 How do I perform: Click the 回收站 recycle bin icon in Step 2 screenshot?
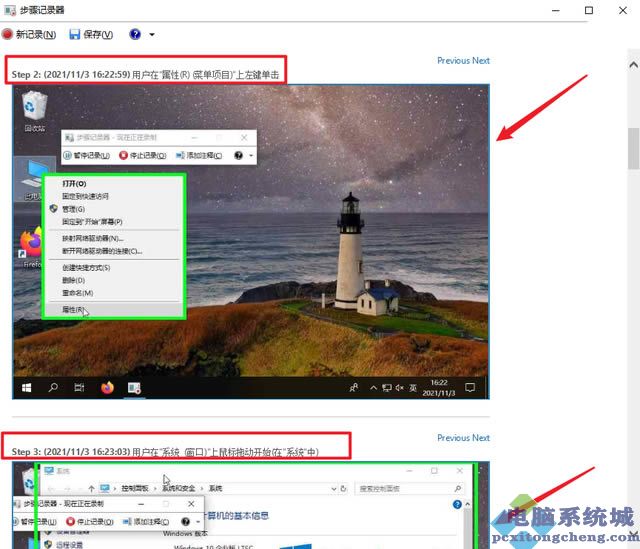click(x=34, y=111)
